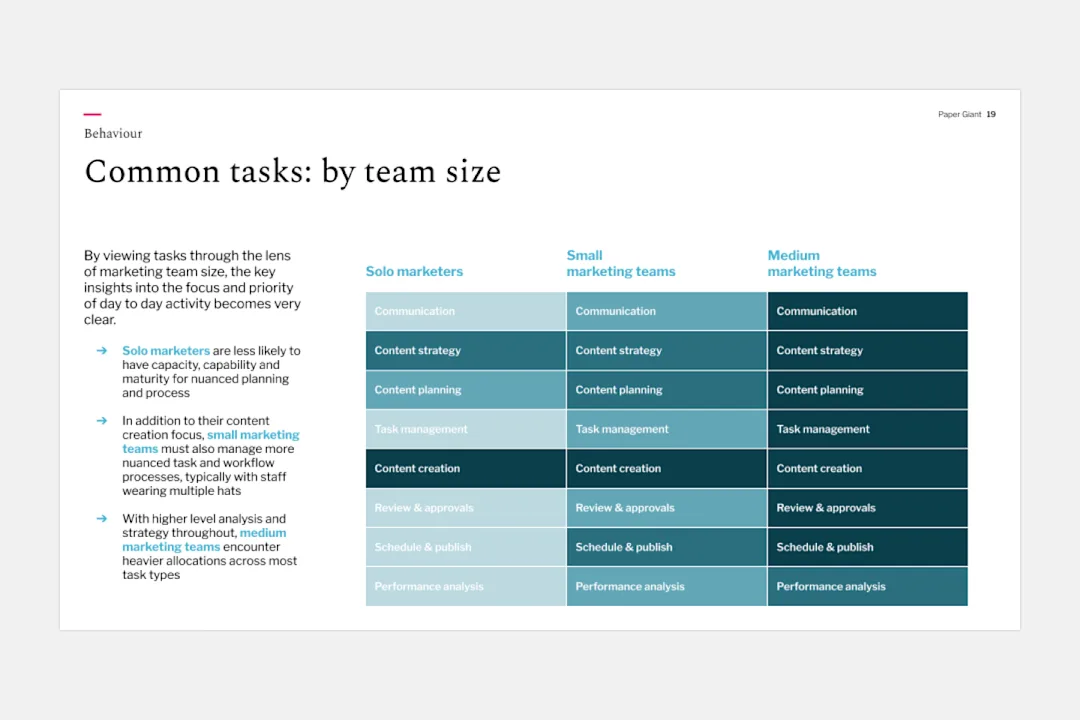Click the red dash above Behaviour

point(92,114)
